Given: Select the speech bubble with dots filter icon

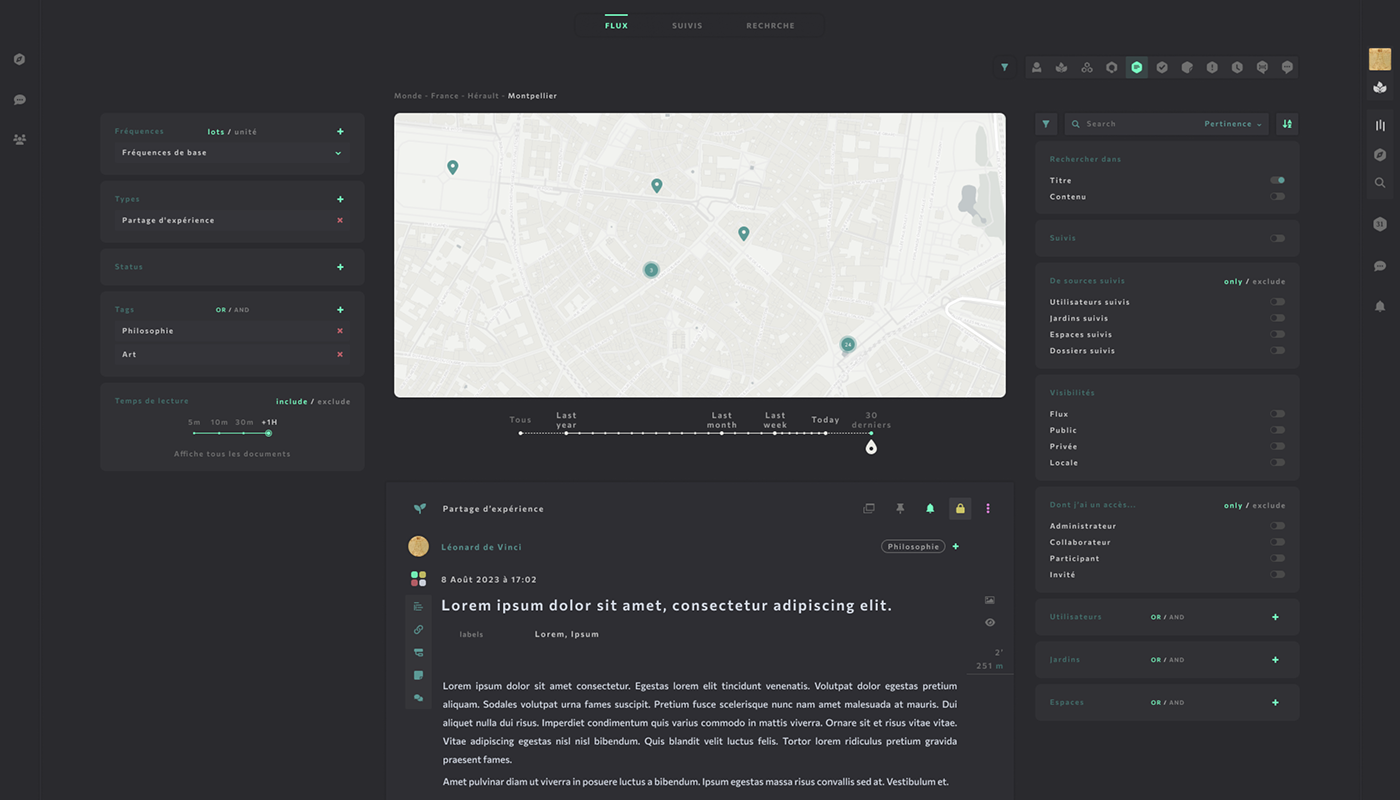Looking at the screenshot, I should point(1287,67).
